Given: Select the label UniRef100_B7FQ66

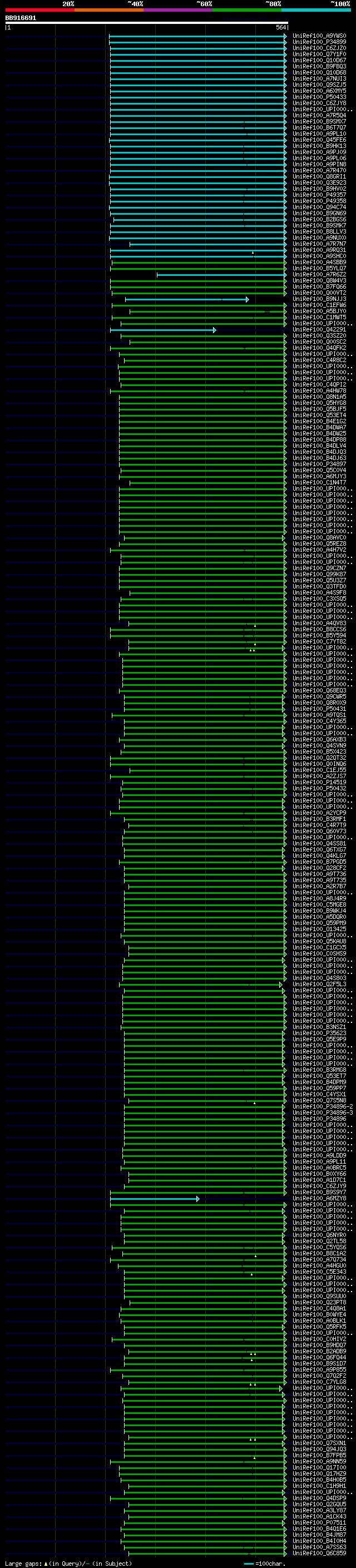Looking at the screenshot, I should 319,286.
